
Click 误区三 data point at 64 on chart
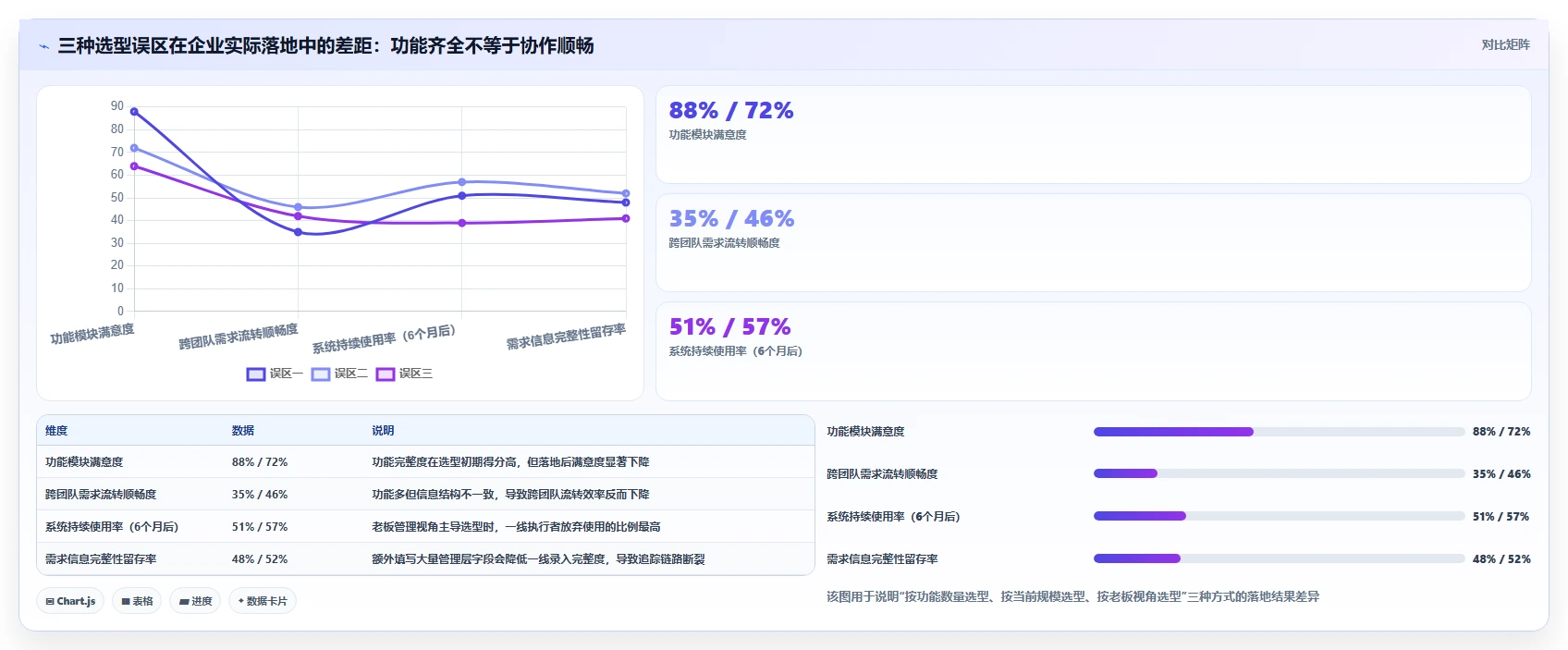click(134, 166)
